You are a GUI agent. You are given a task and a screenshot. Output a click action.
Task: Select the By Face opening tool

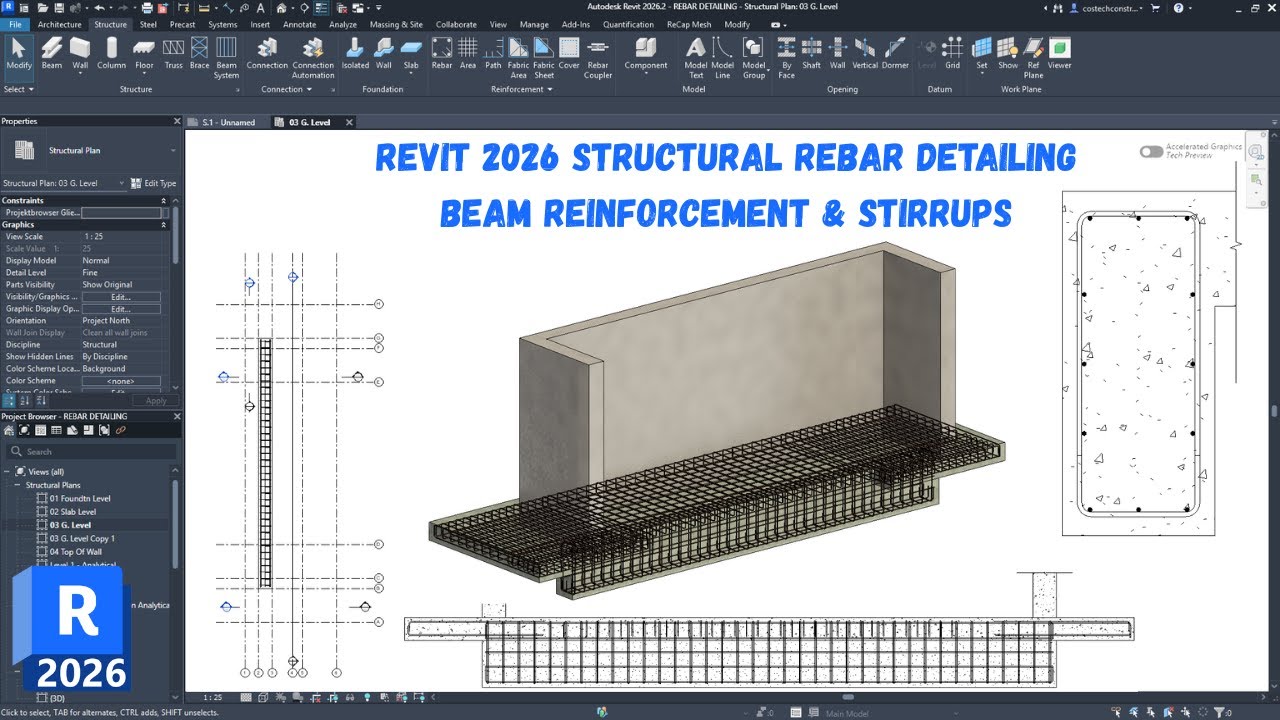coord(787,58)
